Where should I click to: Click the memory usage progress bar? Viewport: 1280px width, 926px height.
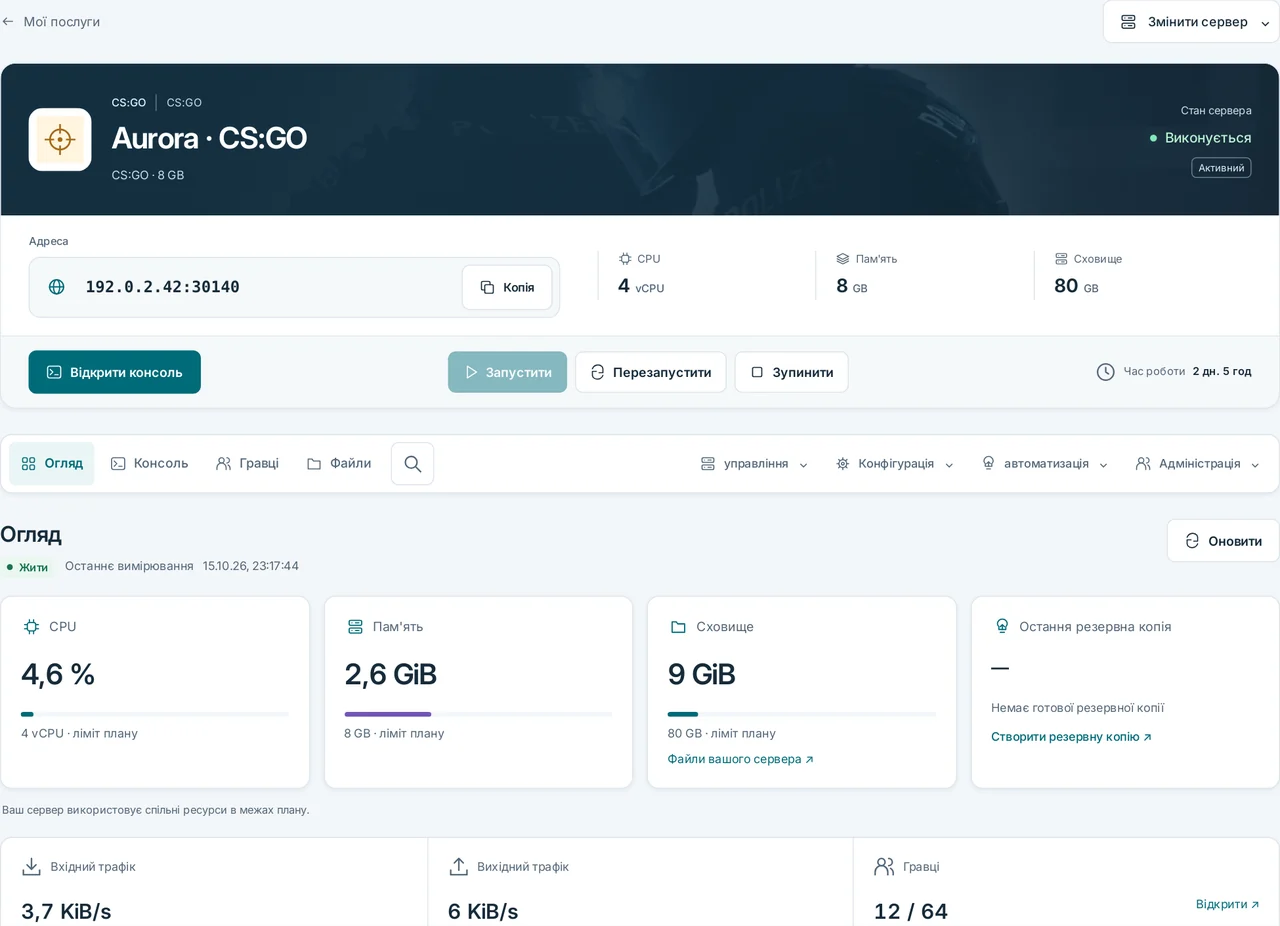(478, 714)
